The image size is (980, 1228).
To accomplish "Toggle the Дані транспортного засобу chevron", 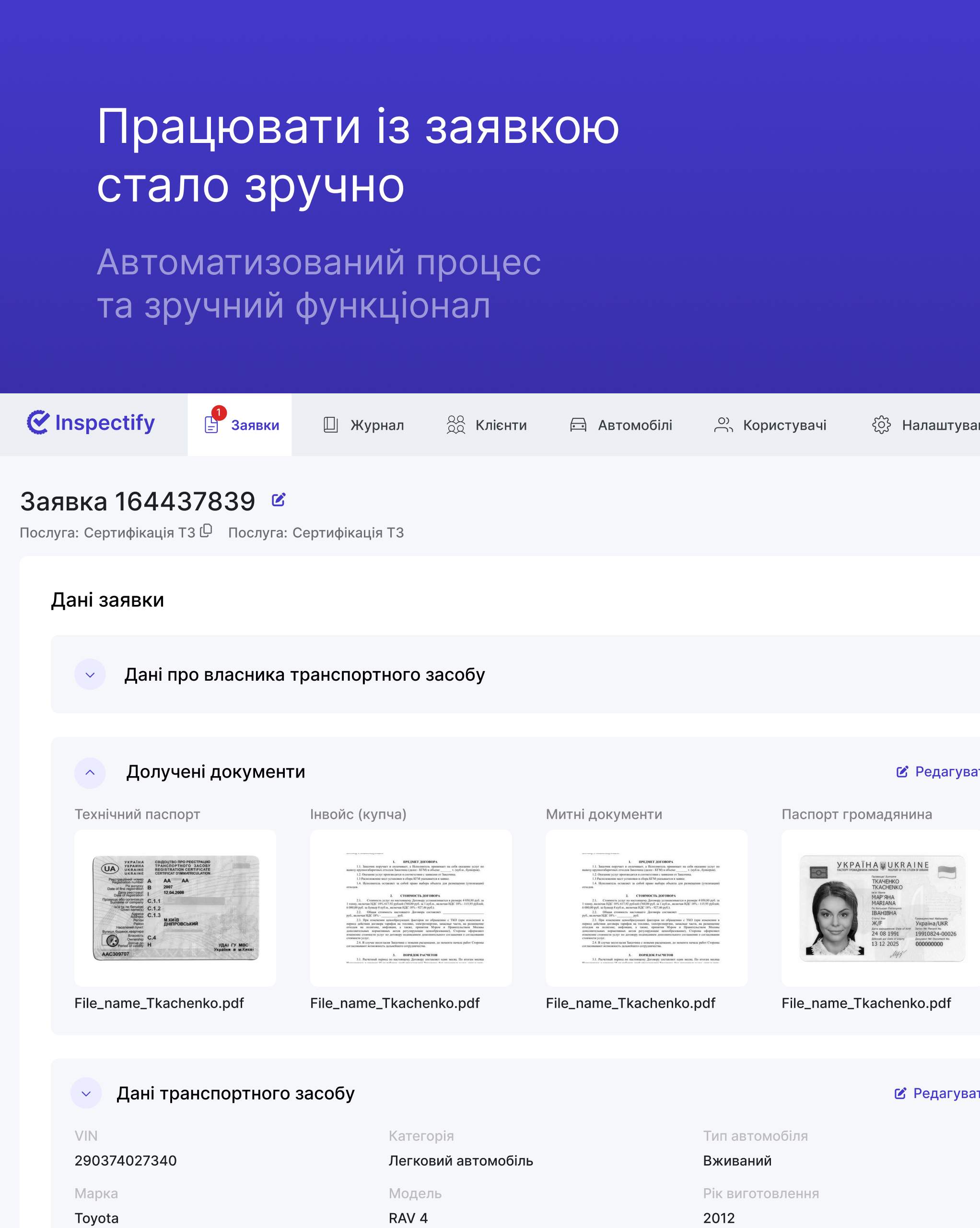I will click(x=86, y=1094).
